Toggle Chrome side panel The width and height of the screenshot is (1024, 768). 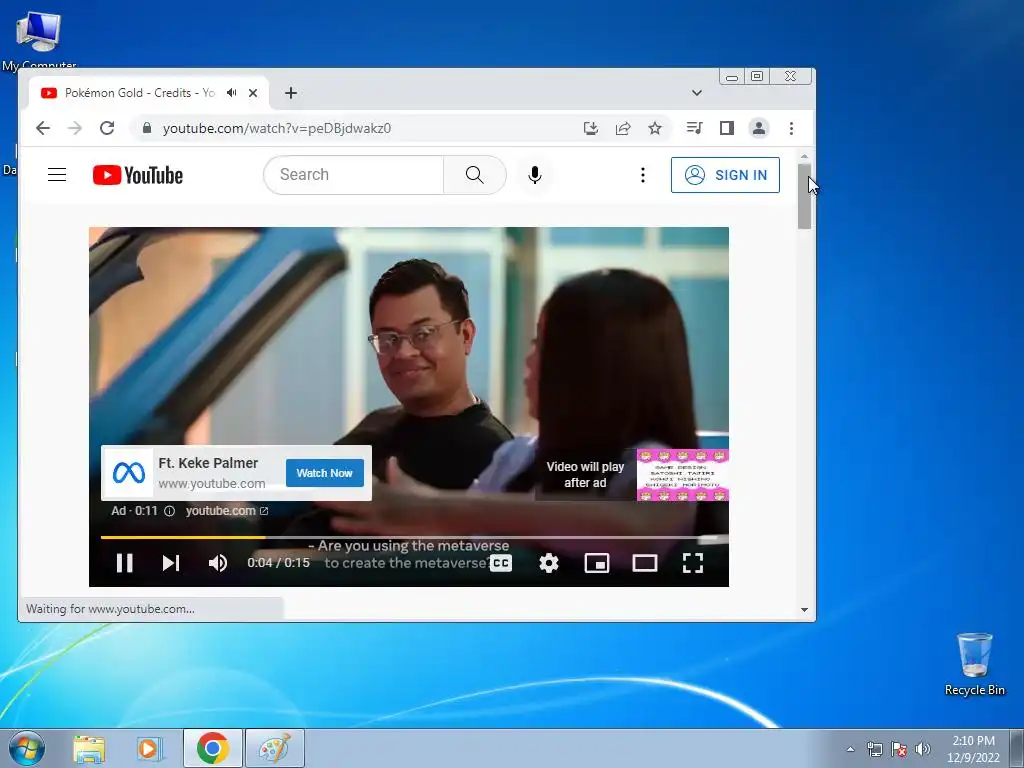pyautogui.click(x=727, y=128)
